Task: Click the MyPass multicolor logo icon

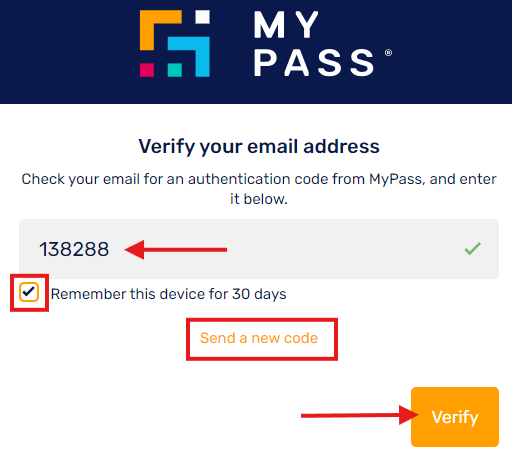Action: pyautogui.click(x=175, y=43)
